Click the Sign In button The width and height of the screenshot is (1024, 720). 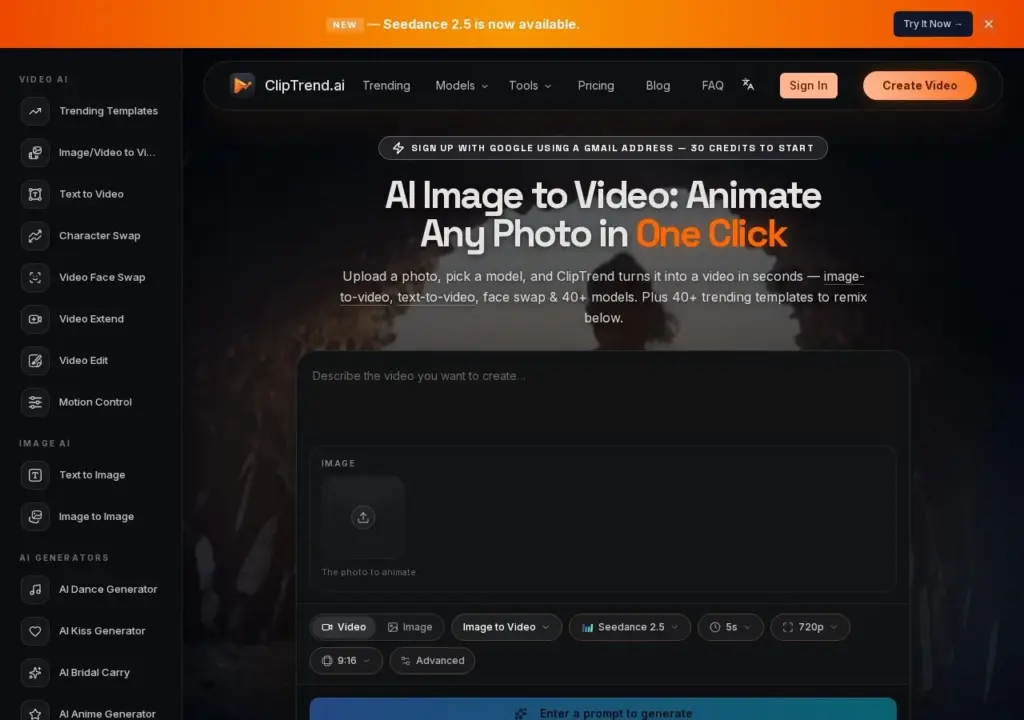(x=808, y=86)
